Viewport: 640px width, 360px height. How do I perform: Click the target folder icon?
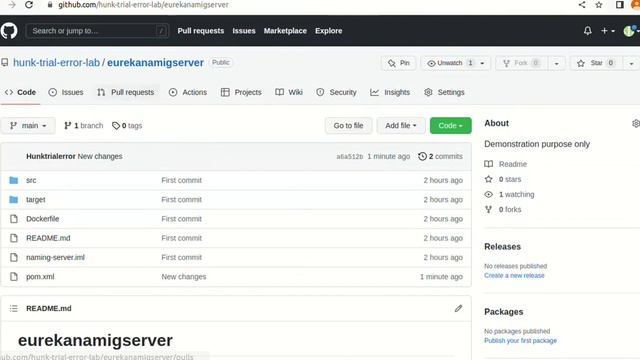(13, 200)
